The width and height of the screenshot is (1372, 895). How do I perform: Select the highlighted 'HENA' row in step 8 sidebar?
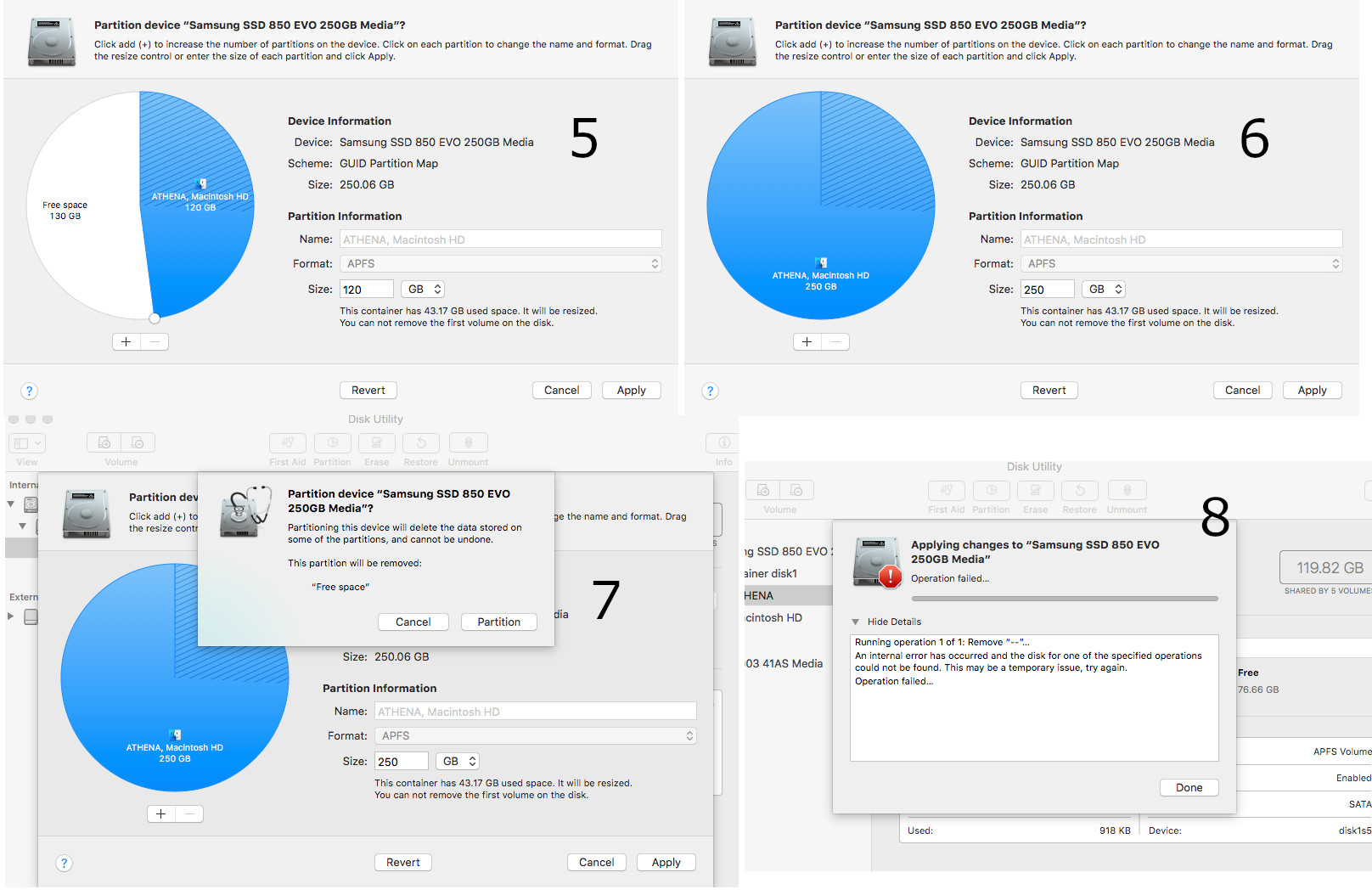click(x=789, y=595)
